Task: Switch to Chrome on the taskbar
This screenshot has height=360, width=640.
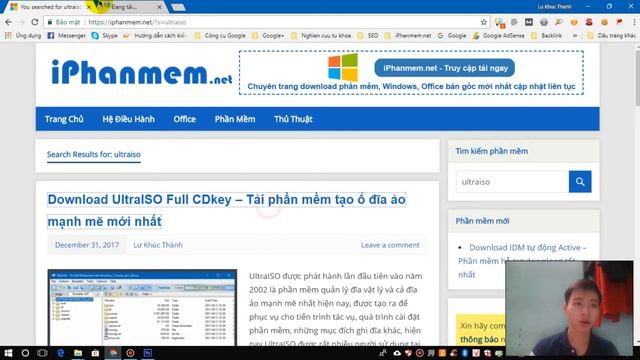Action: tap(113, 353)
